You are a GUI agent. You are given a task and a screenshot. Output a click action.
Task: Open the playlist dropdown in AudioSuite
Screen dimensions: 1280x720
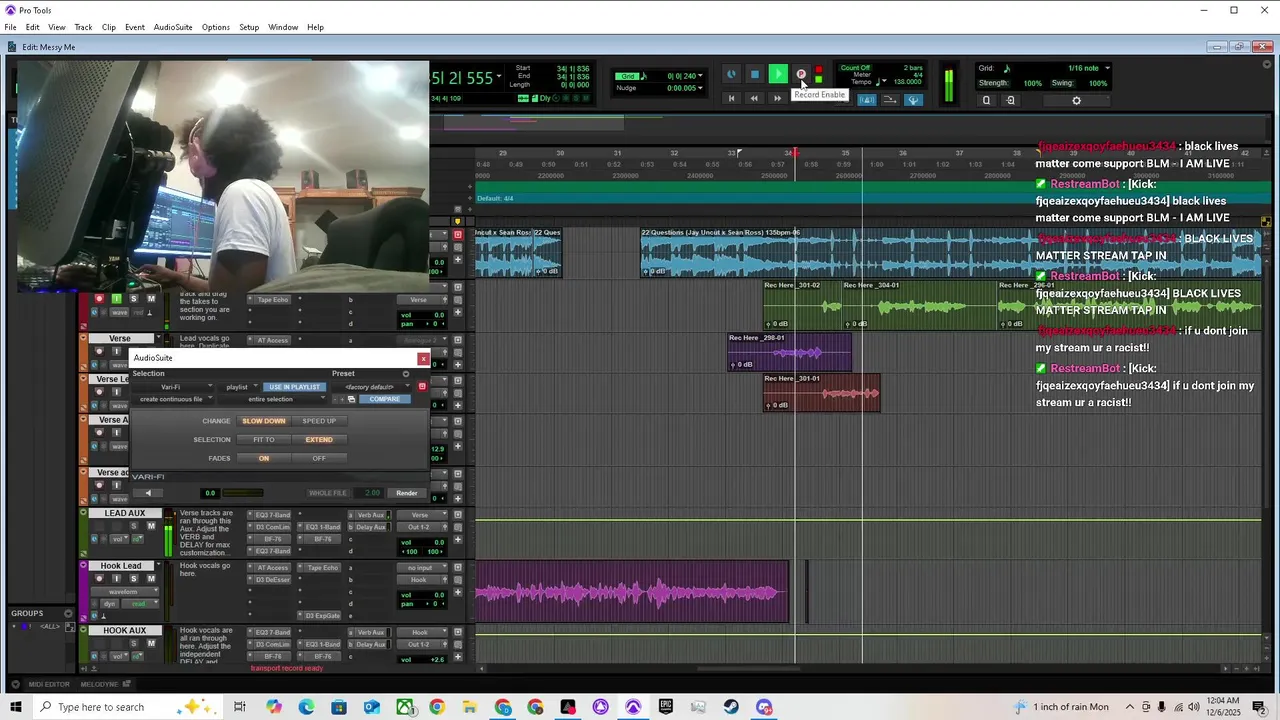click(x=241, y=387)
